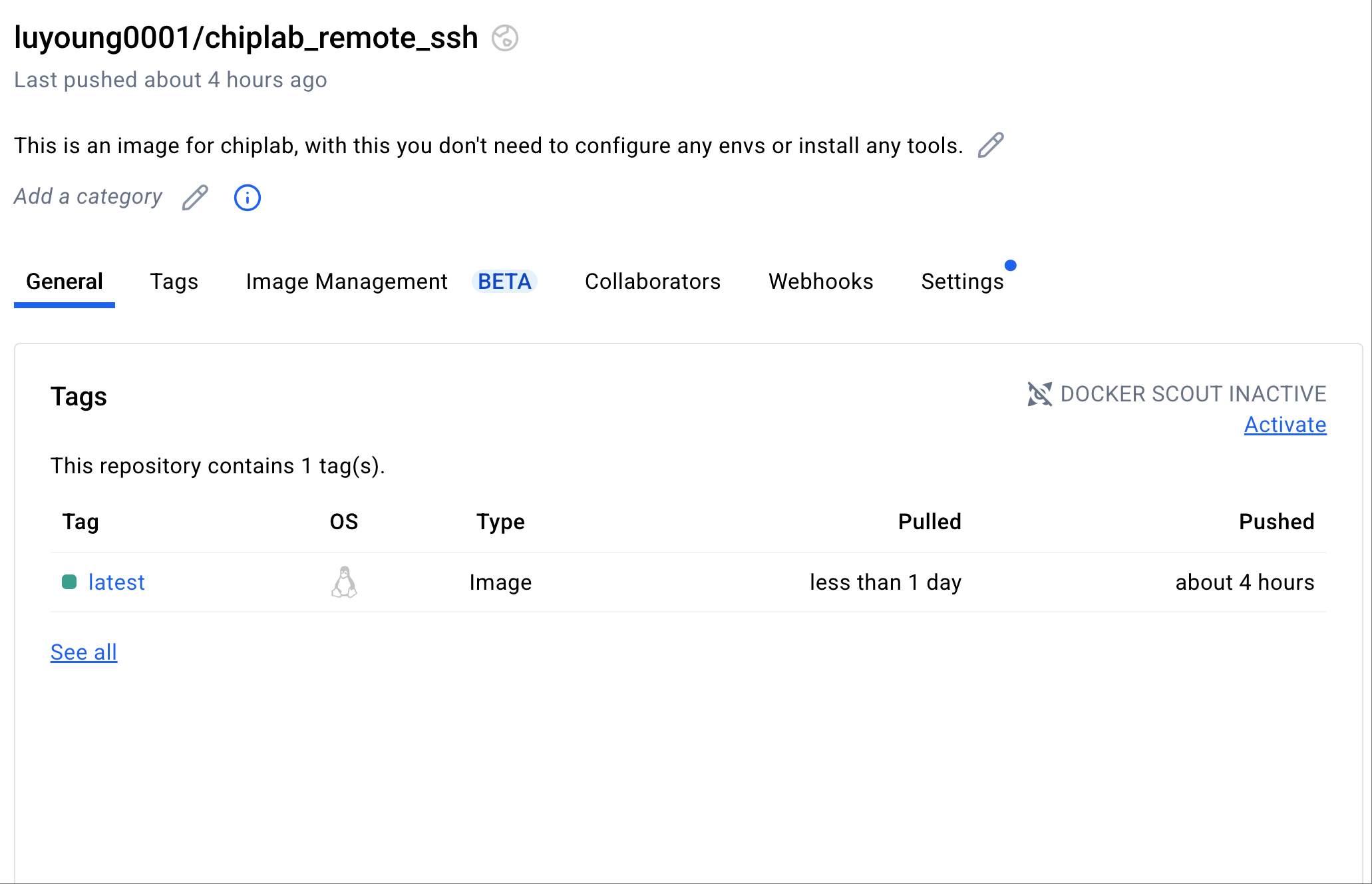Click the Add a category placeholder text

(88, 196)
